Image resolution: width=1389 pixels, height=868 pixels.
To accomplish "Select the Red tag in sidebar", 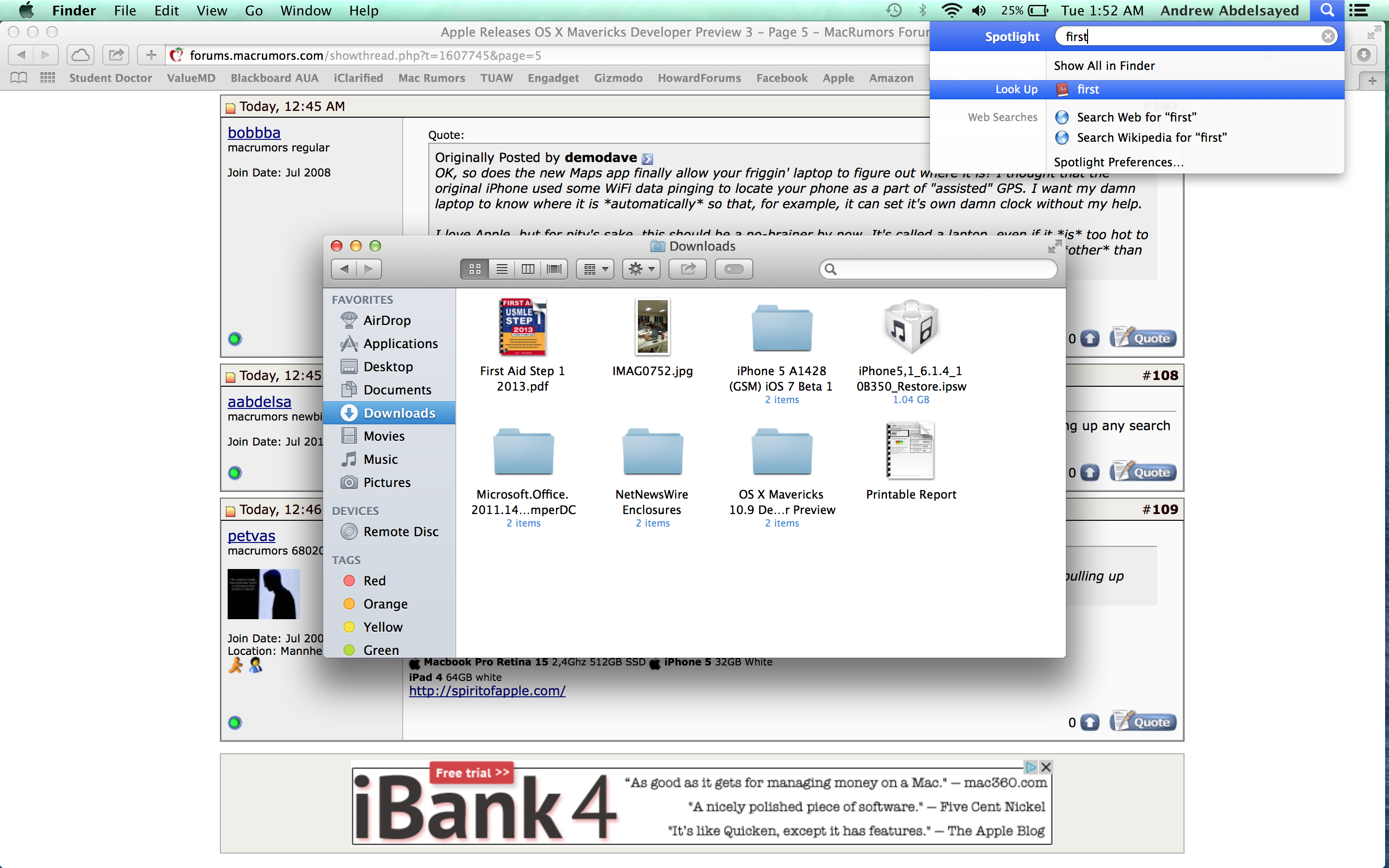I will click(x=389, y=581).
